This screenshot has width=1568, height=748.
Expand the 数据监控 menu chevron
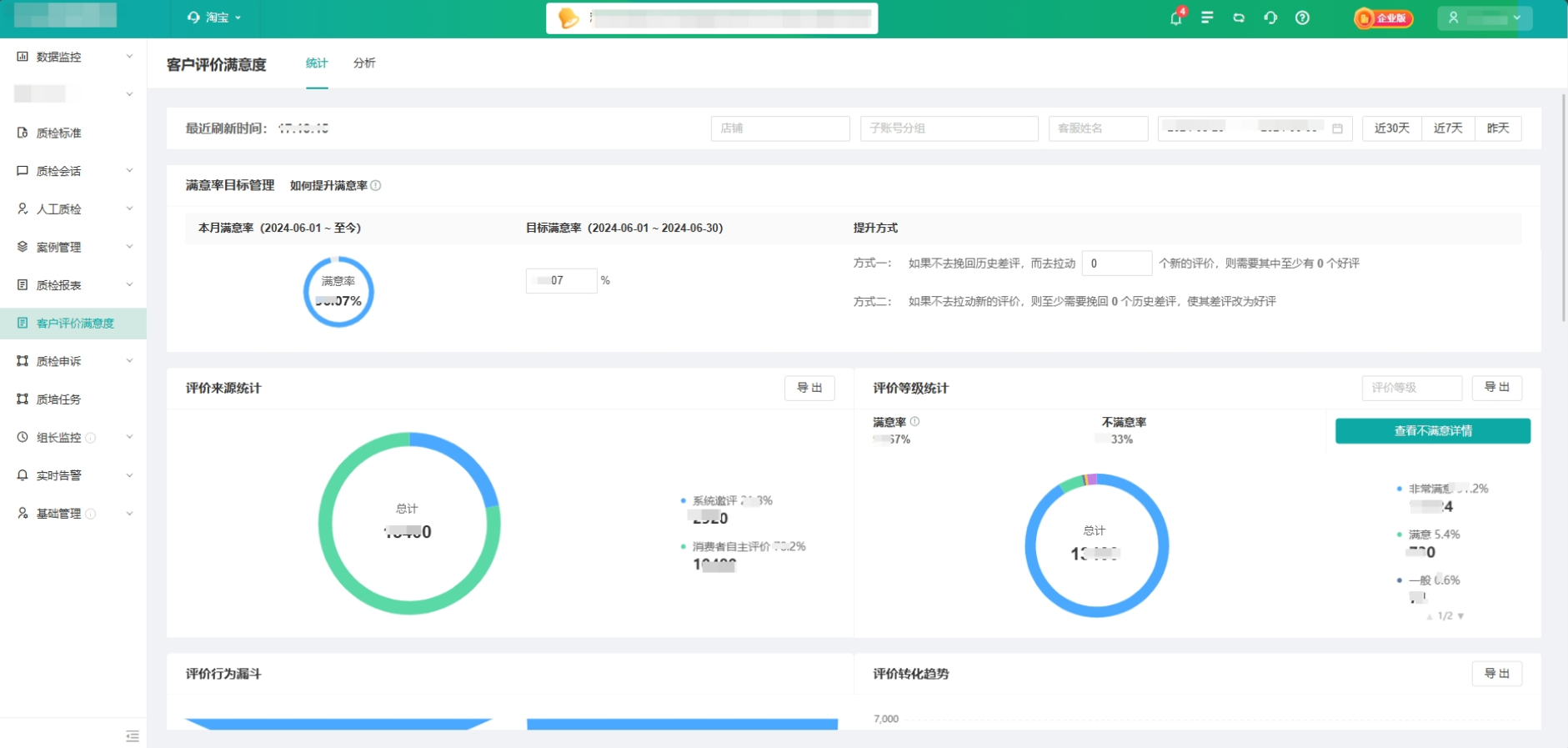click(x=129, y=57)
